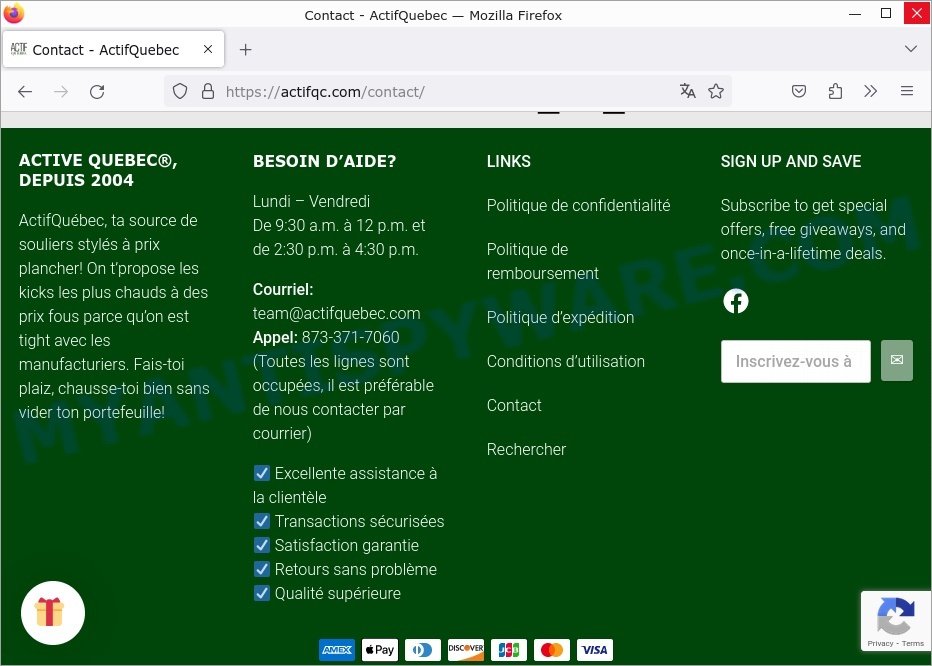Click the forward navigation arrow
The height and width of the screenshot is (666, 932).
61,92
